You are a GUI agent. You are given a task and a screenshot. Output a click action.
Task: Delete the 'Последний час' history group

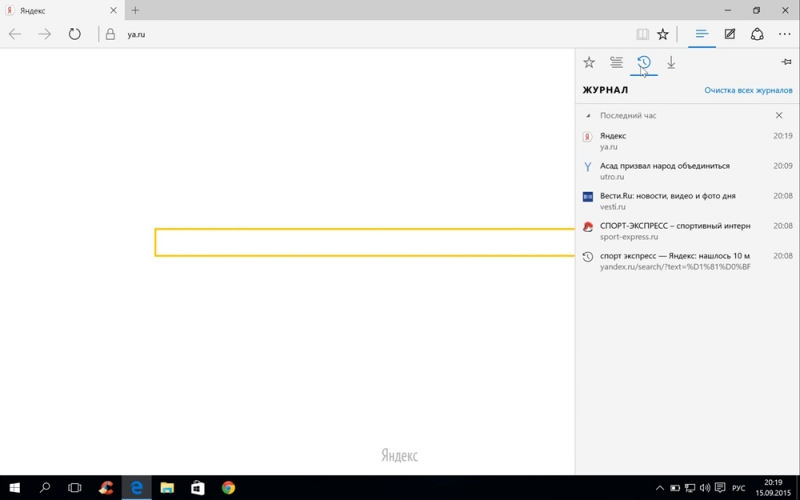point(779,115)
